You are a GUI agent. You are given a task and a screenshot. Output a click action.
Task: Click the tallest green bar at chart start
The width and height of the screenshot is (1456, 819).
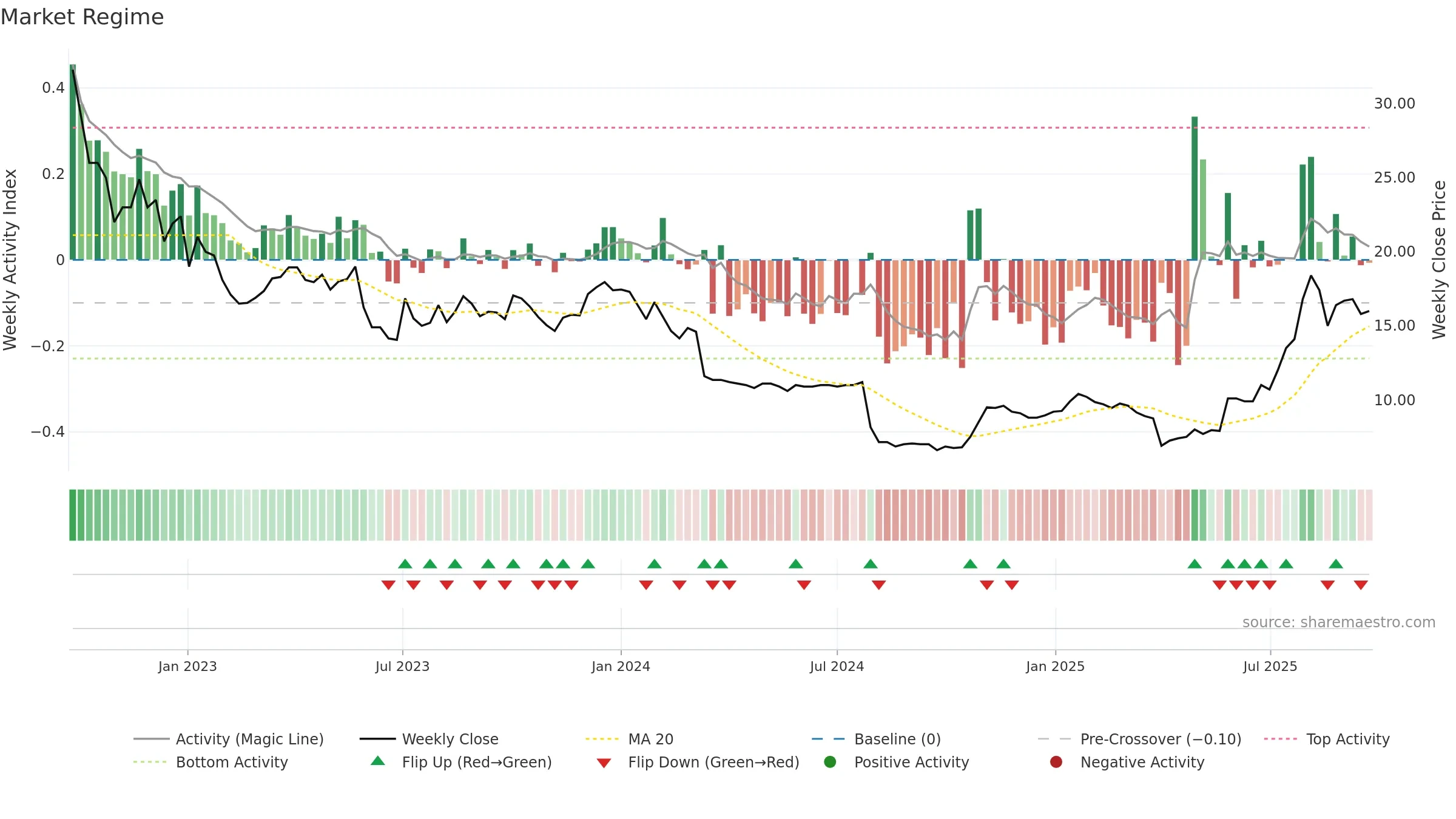[x=73, y=162]
